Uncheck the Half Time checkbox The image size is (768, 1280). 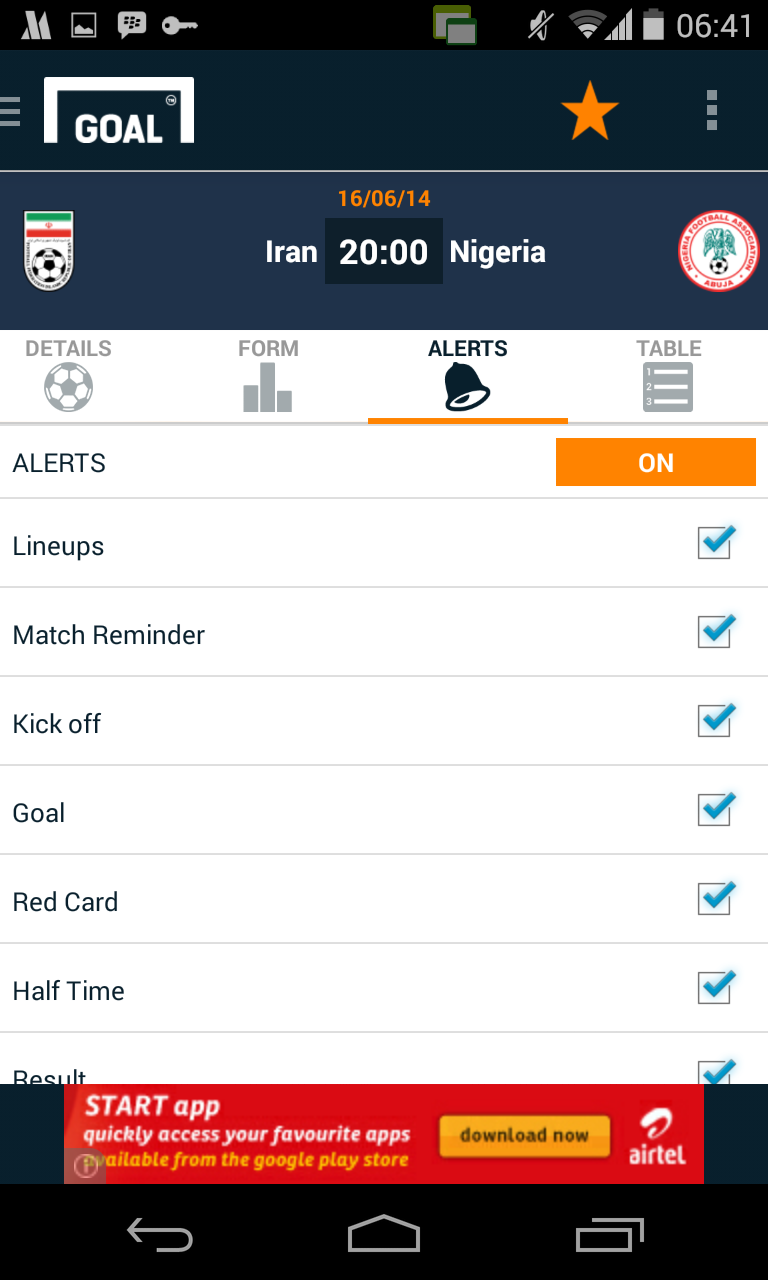click(x=715, y=988)
